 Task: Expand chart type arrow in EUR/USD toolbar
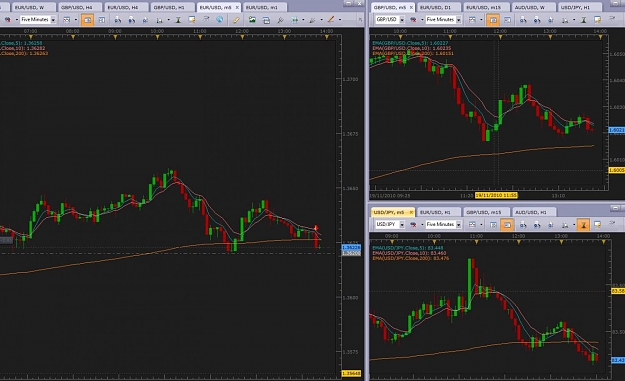tap(76, 20)
